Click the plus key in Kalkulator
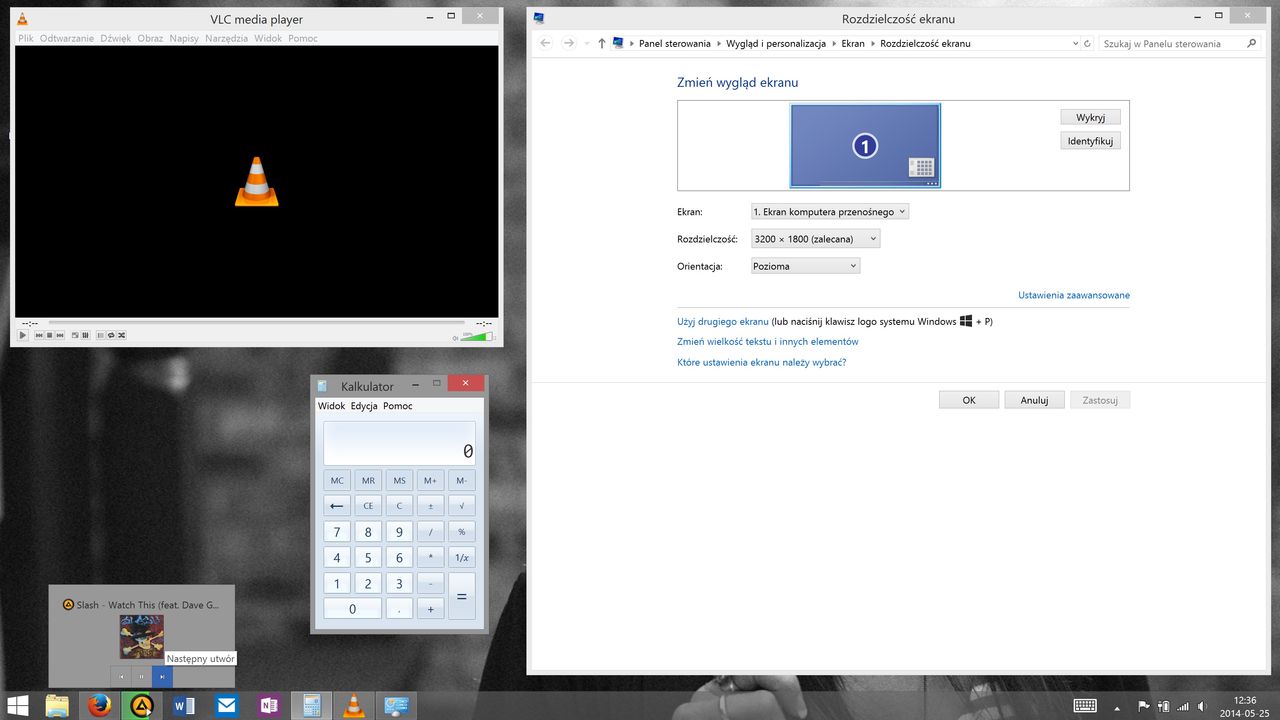 pos(430,609)
